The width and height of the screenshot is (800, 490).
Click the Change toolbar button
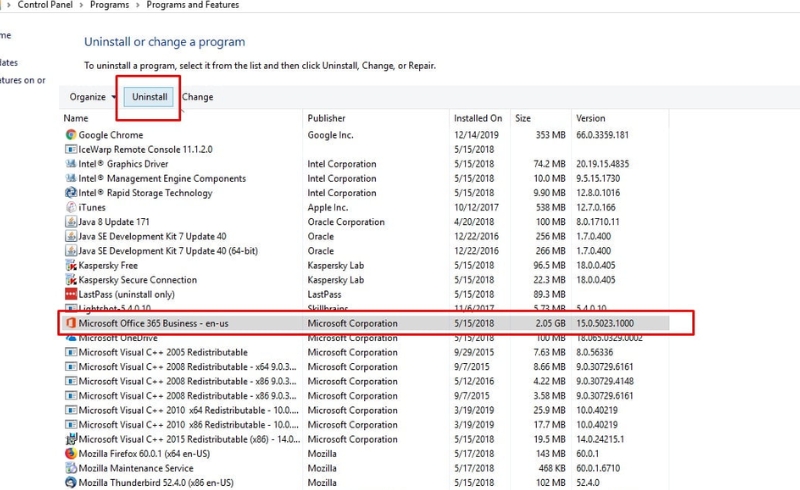(x=198, y=97)
